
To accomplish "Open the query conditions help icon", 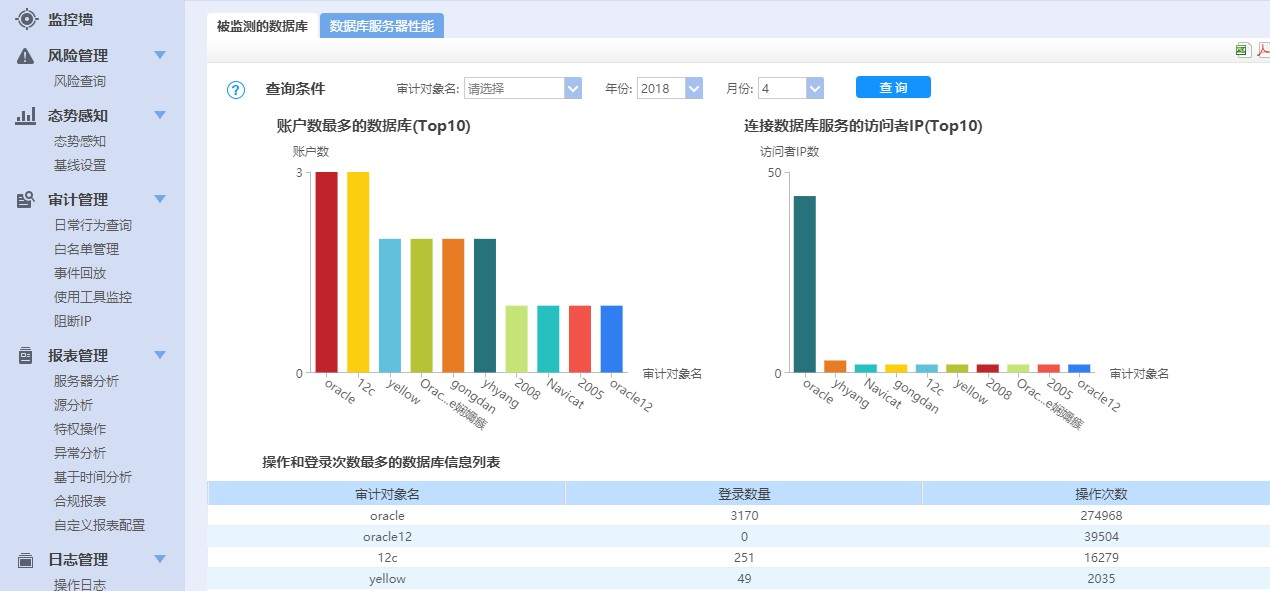I will pyautogui.click(x=236, y=90).
